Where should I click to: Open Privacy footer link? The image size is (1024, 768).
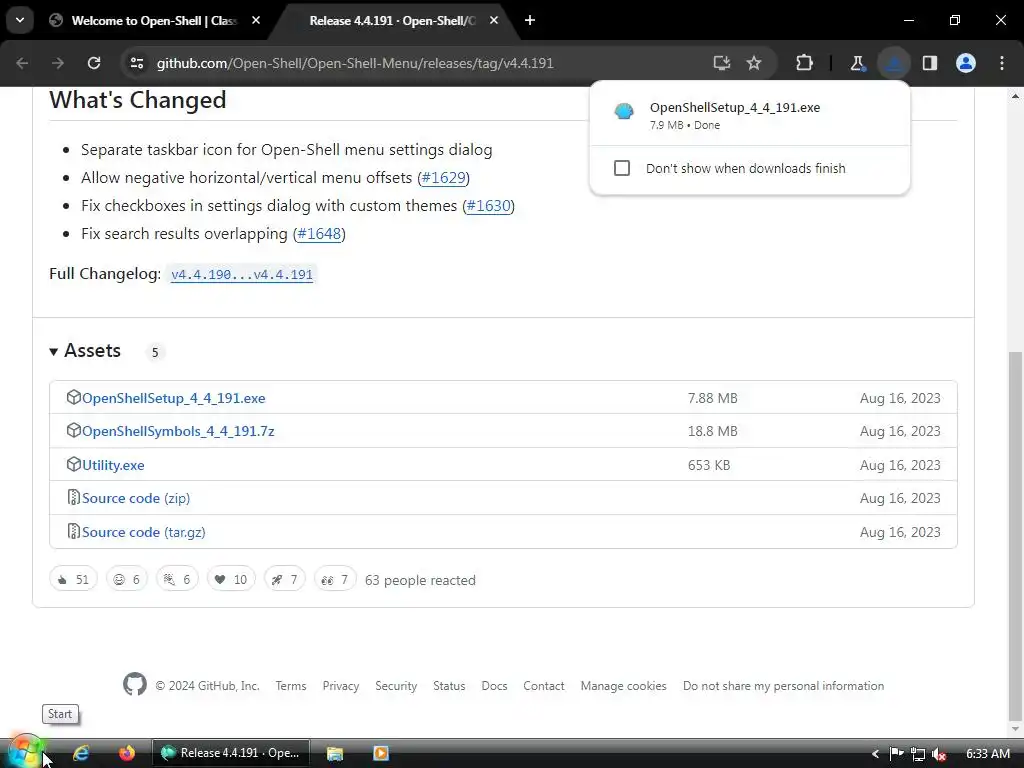(341, 686)
